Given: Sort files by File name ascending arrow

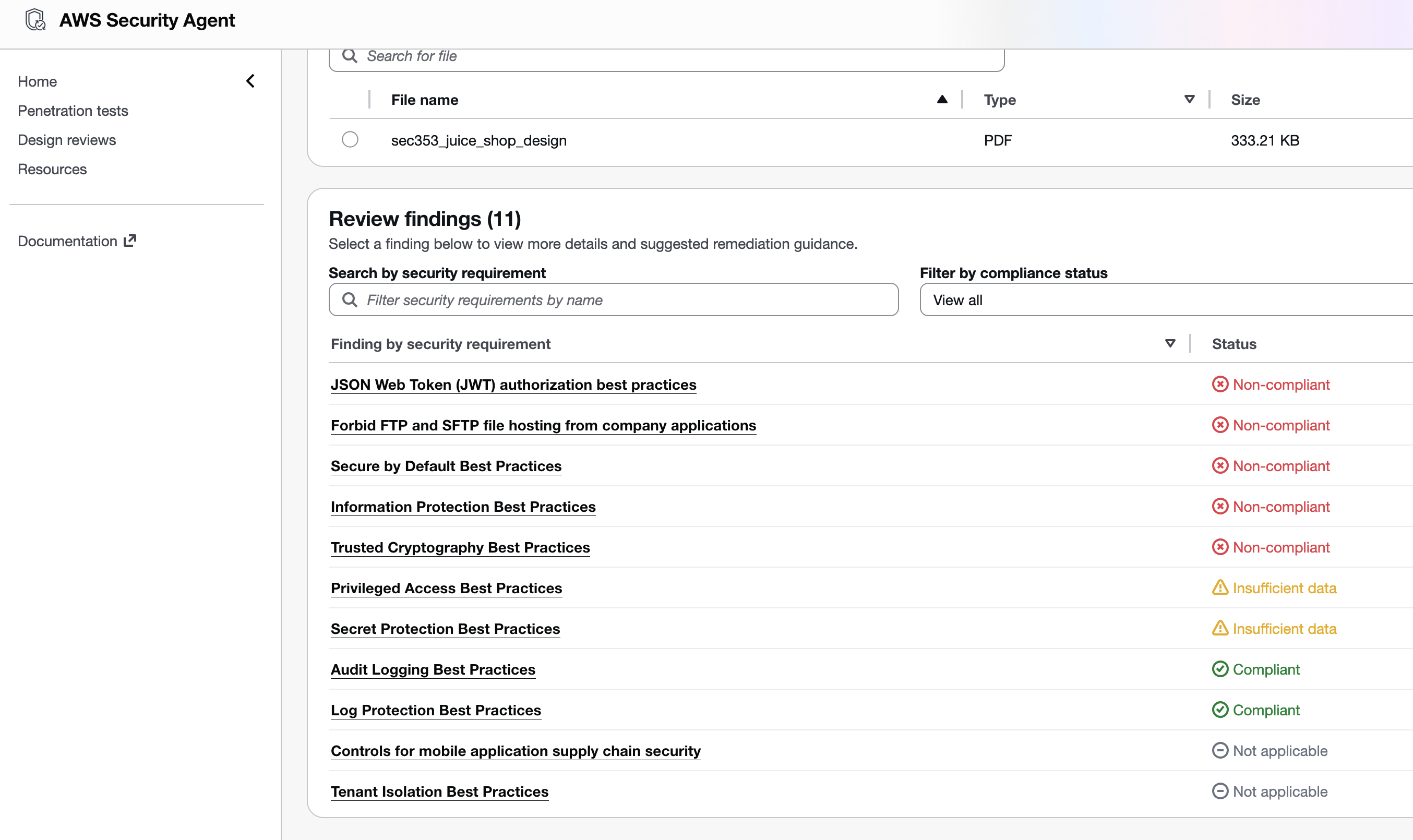Looking at the screenshot, I should click(942, 100).
